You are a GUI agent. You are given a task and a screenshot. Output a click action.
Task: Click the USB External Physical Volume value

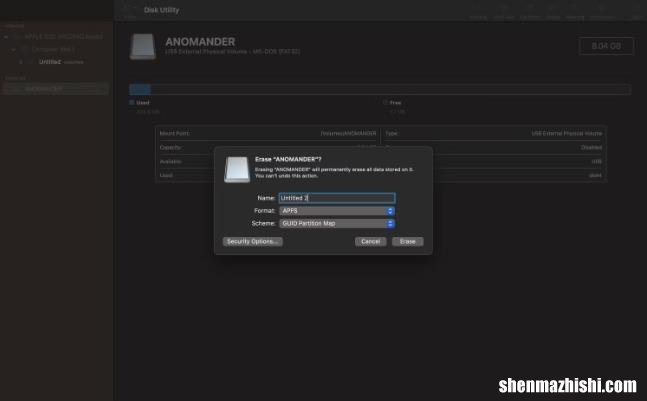coord(567,134)
